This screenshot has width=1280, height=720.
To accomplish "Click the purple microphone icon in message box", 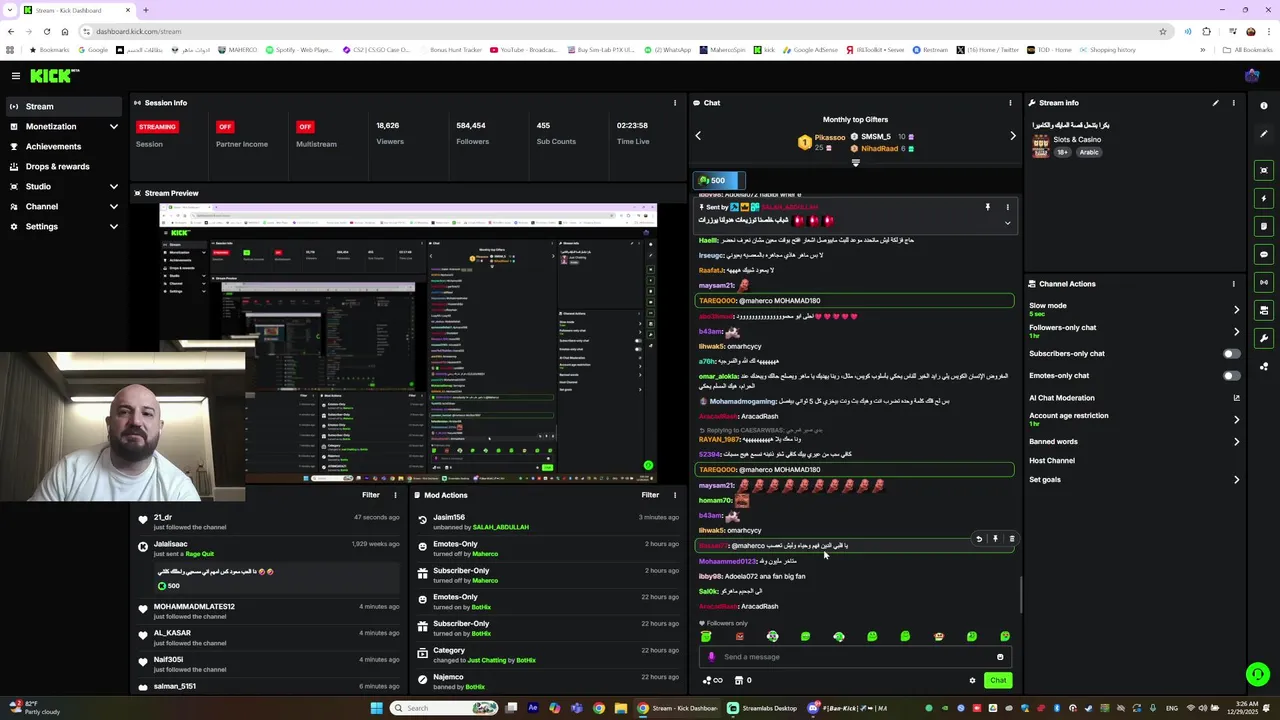I will click(x=711, y=657).
